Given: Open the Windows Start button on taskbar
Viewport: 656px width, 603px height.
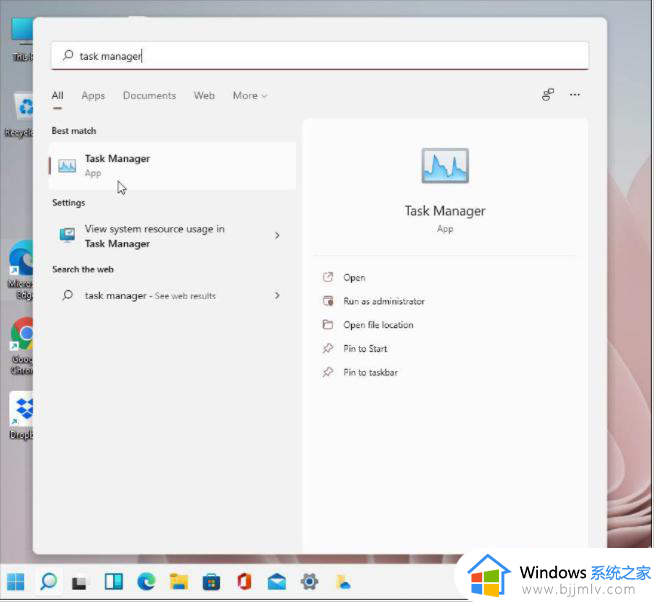Looking at the screenshot, I should click(16, 582).
